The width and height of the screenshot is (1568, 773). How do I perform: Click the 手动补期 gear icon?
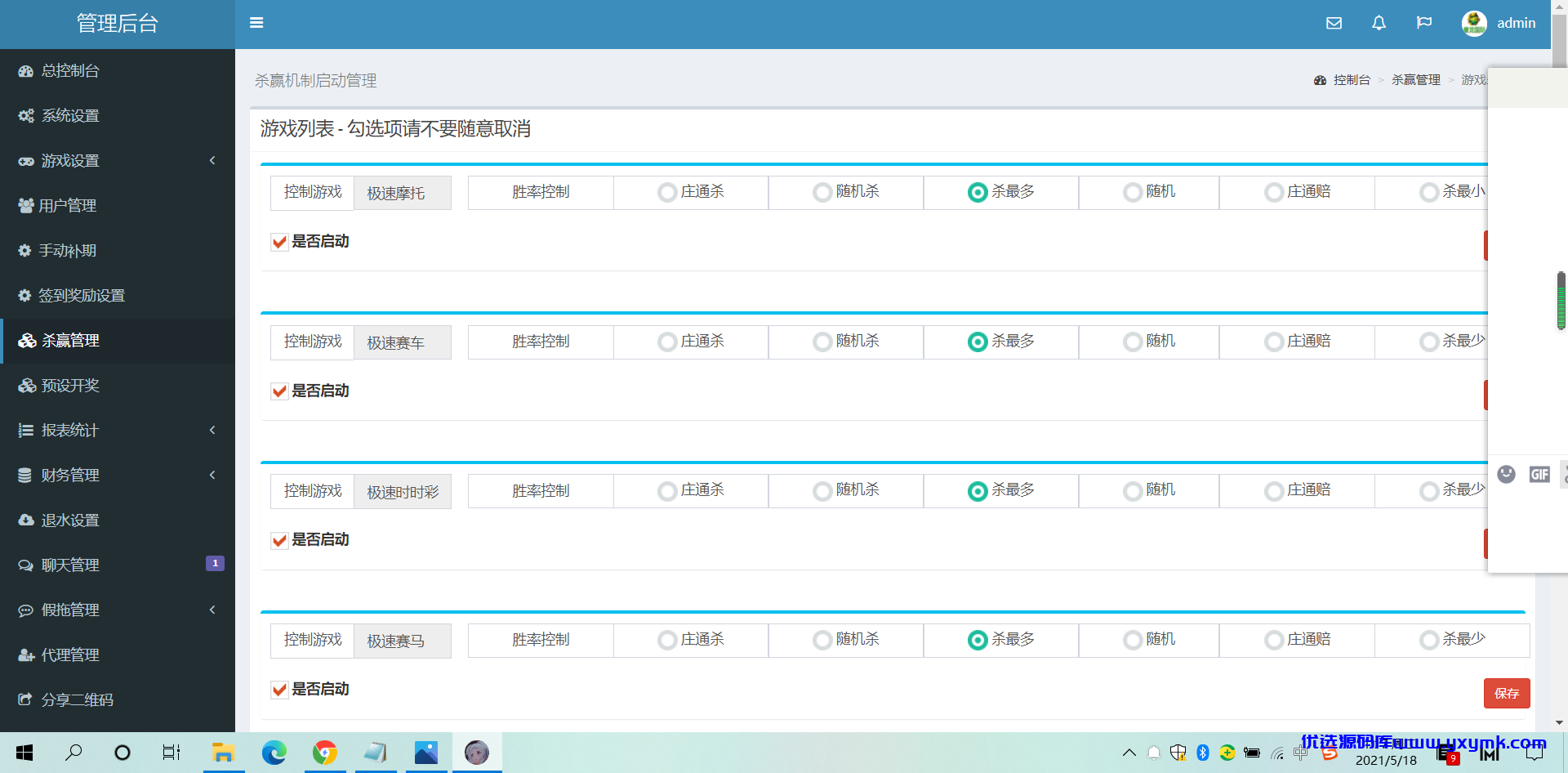[24, 251]
